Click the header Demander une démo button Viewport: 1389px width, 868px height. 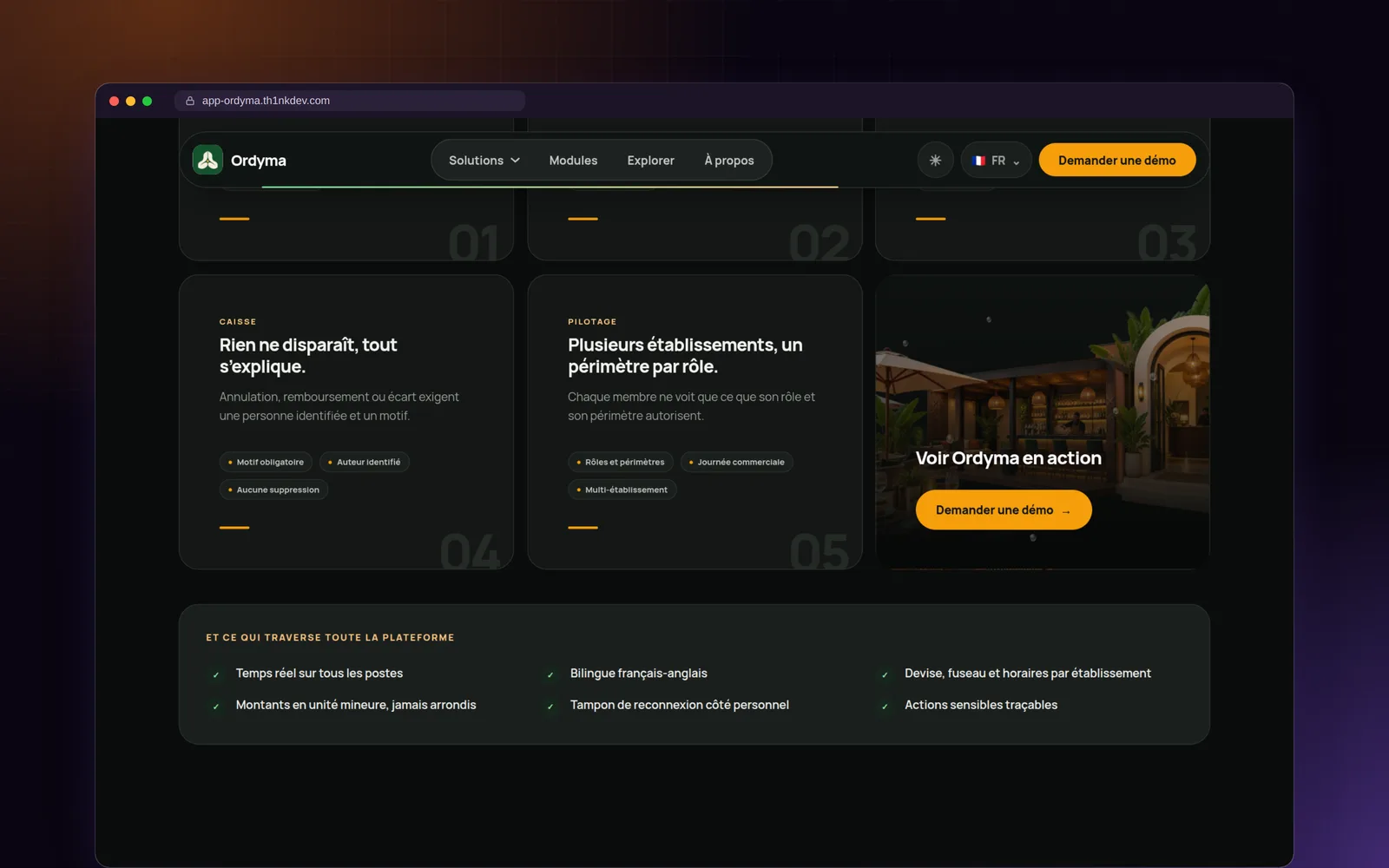click(1117, 161)
